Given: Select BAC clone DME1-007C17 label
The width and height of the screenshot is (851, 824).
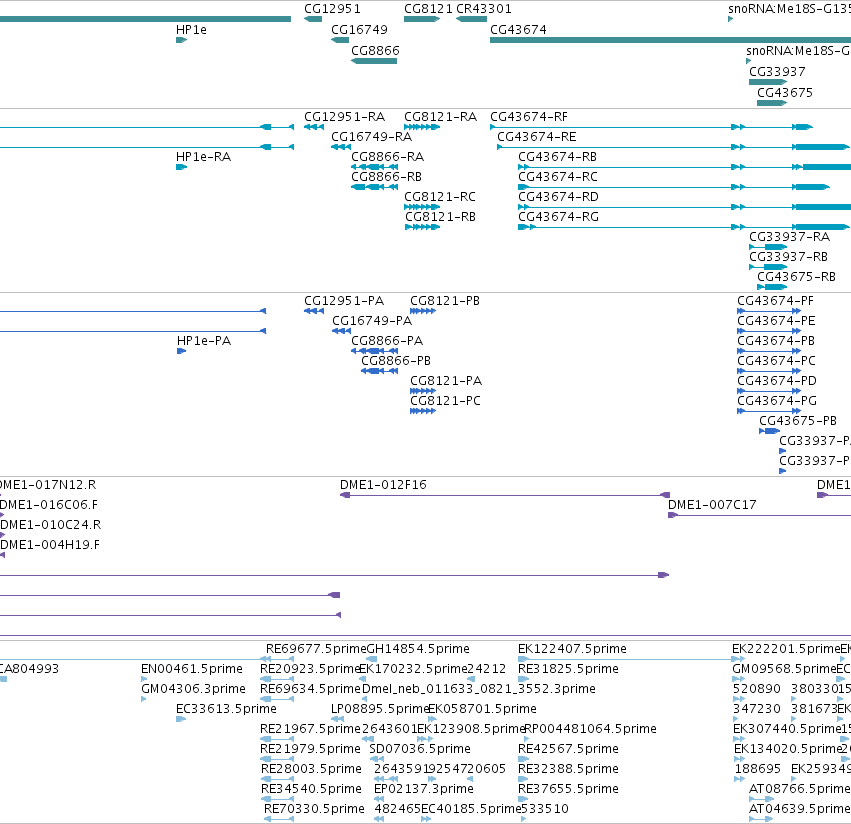Looking at the screenshot, I should pos(712,505).
